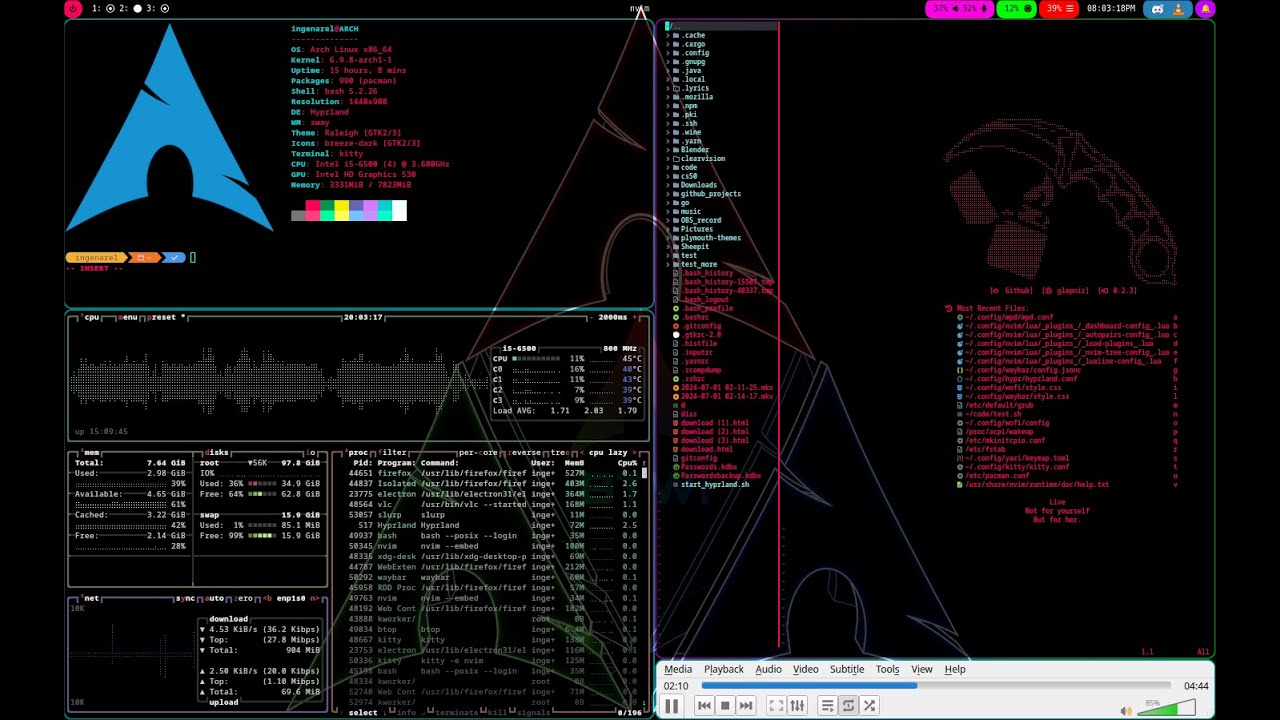Toggle VLC fullscreen mode
Viewport: 1280px width, 720px height.
(x=776, y=706)
